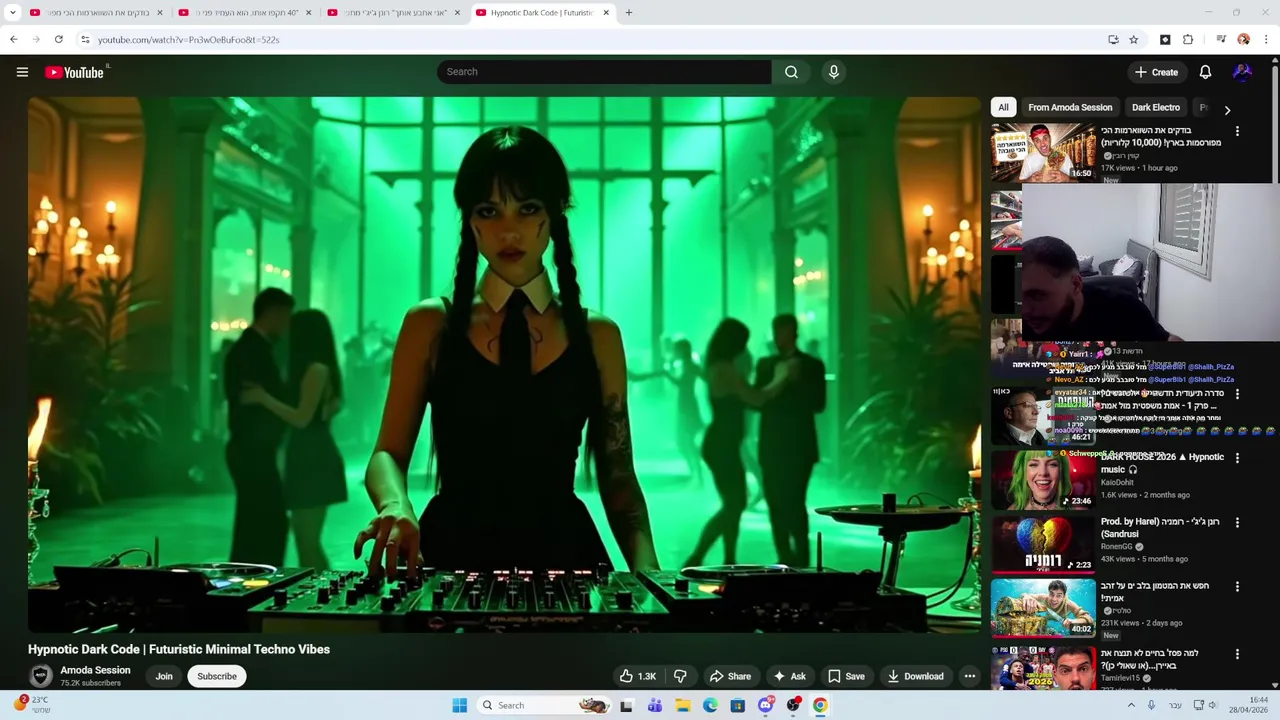Click the Amoda Session channel avatar

point(41,676)
